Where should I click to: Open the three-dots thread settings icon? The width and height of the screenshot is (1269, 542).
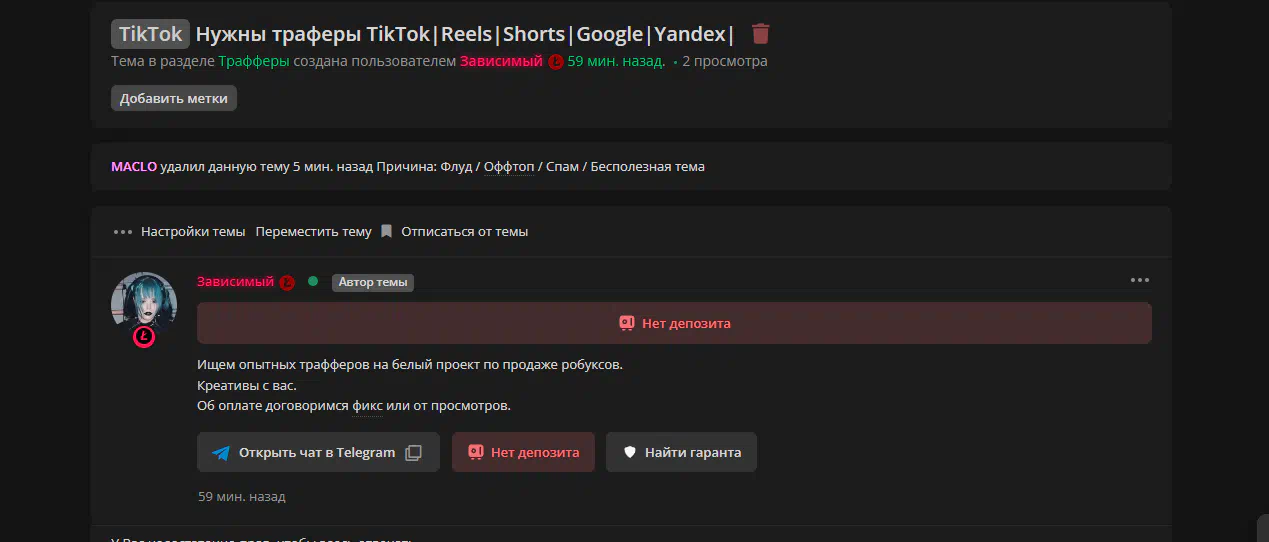point(123,232)
